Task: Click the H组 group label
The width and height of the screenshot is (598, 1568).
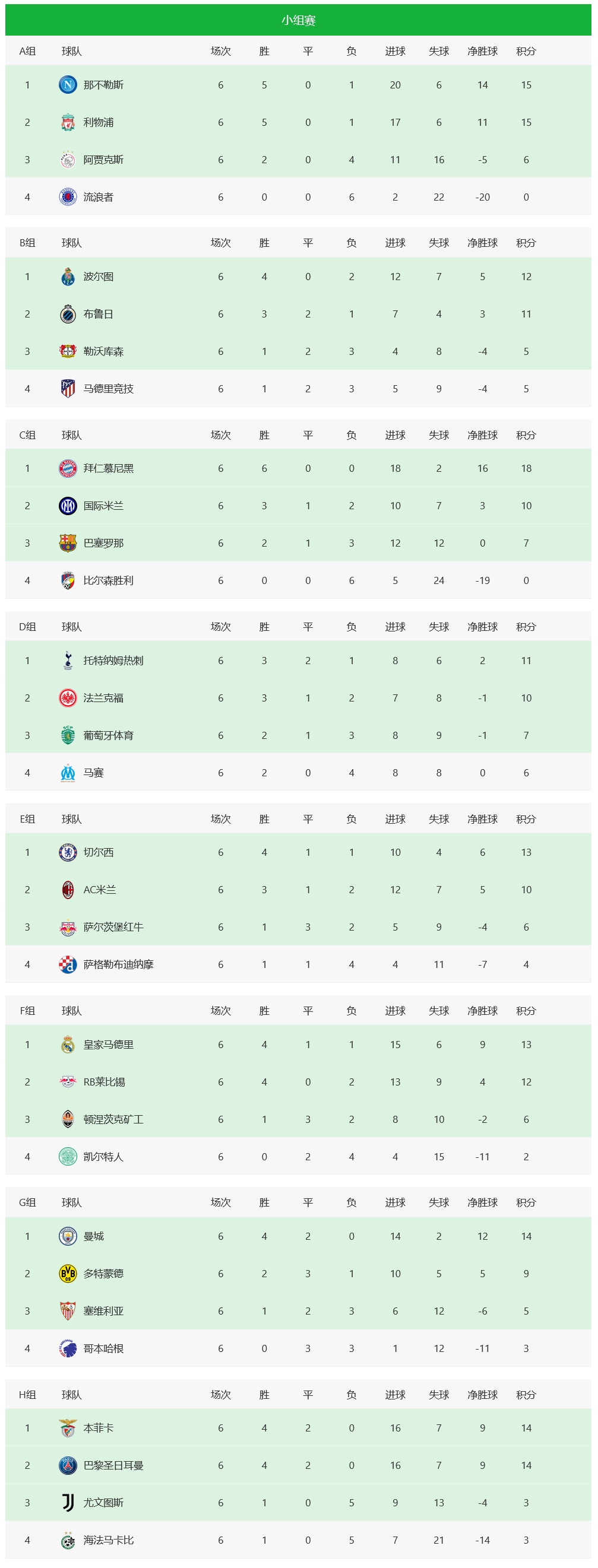Action: pyautogui.click(x=27, y=1395)
